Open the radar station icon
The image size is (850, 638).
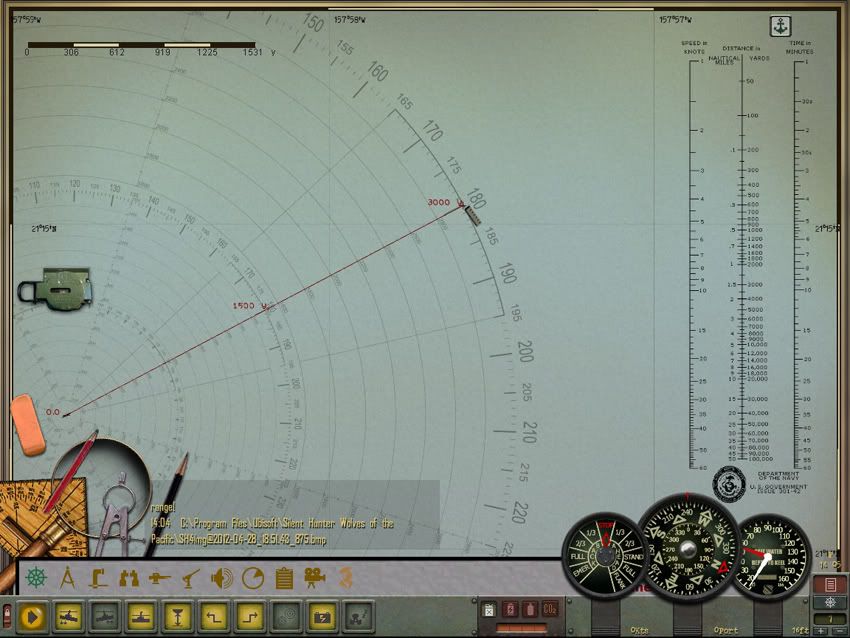[x=253, y=578]
